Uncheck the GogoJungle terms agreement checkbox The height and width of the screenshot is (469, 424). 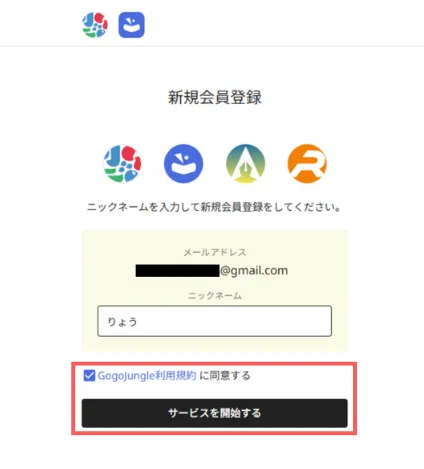tap(89, 376)
